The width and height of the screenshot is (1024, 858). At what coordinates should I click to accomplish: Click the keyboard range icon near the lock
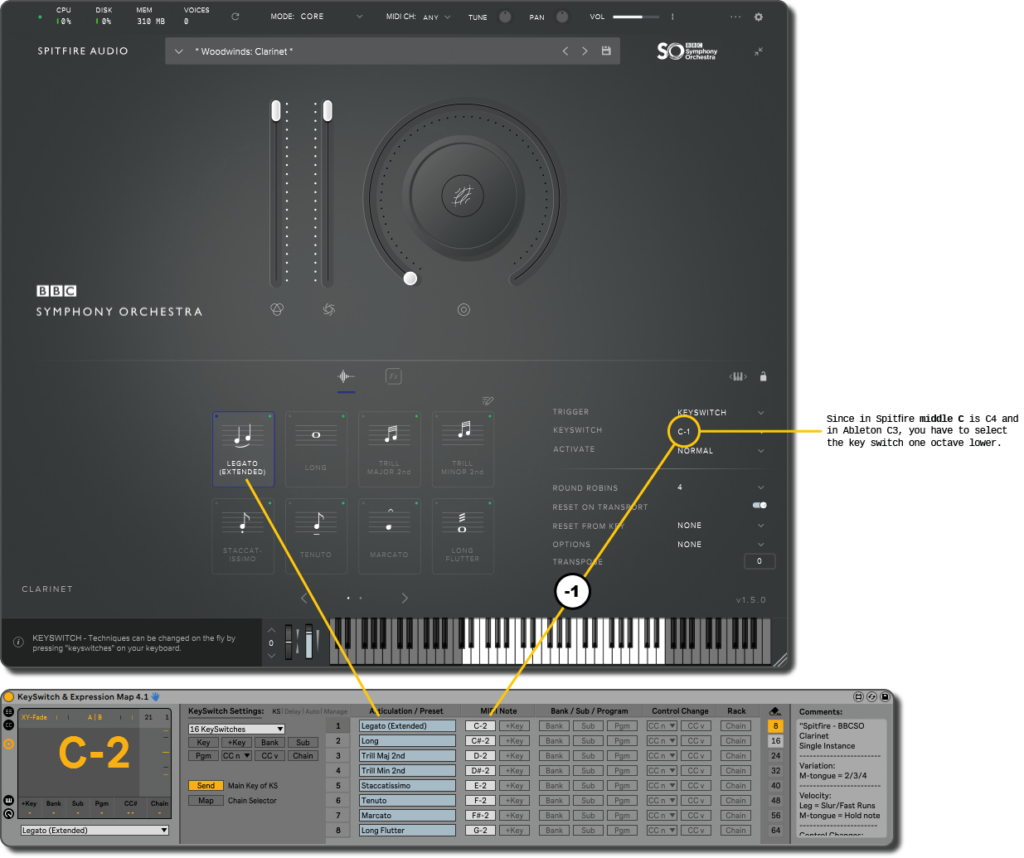[737, 377]
